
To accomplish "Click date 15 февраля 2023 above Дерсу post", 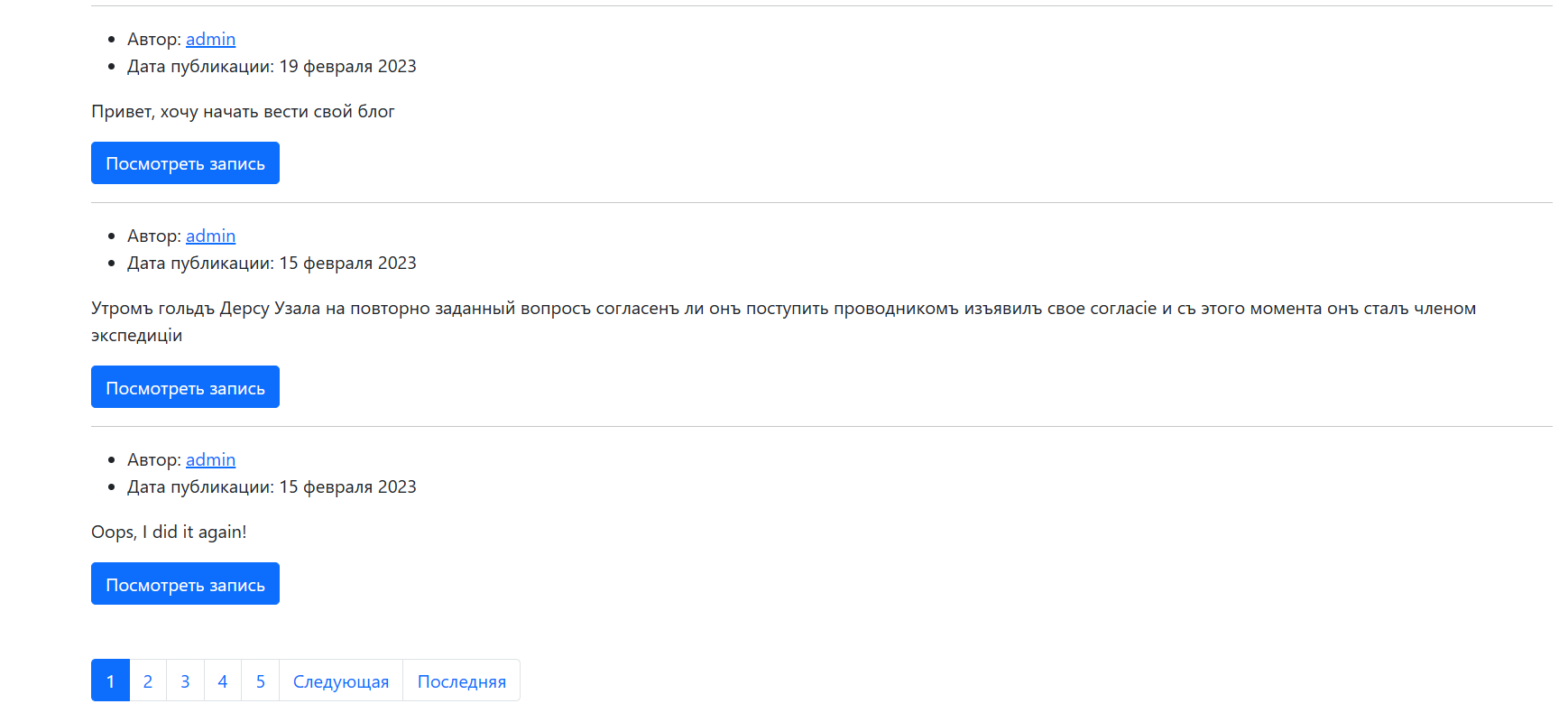I will (x=347, y=263).
